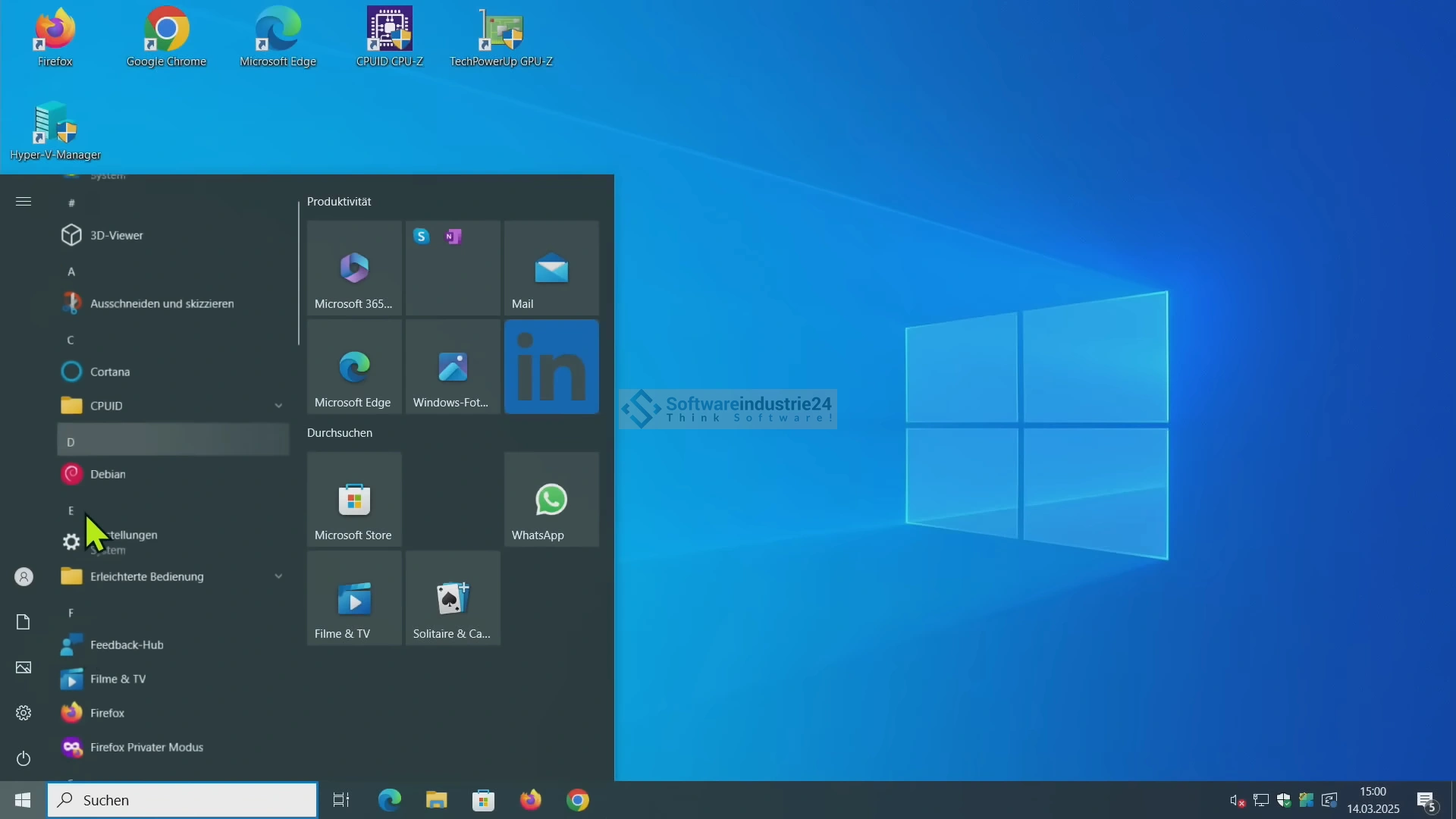Open the Microsoft Store tile
The width and height of the screenshot is (1456, 819).
point(354,500)
